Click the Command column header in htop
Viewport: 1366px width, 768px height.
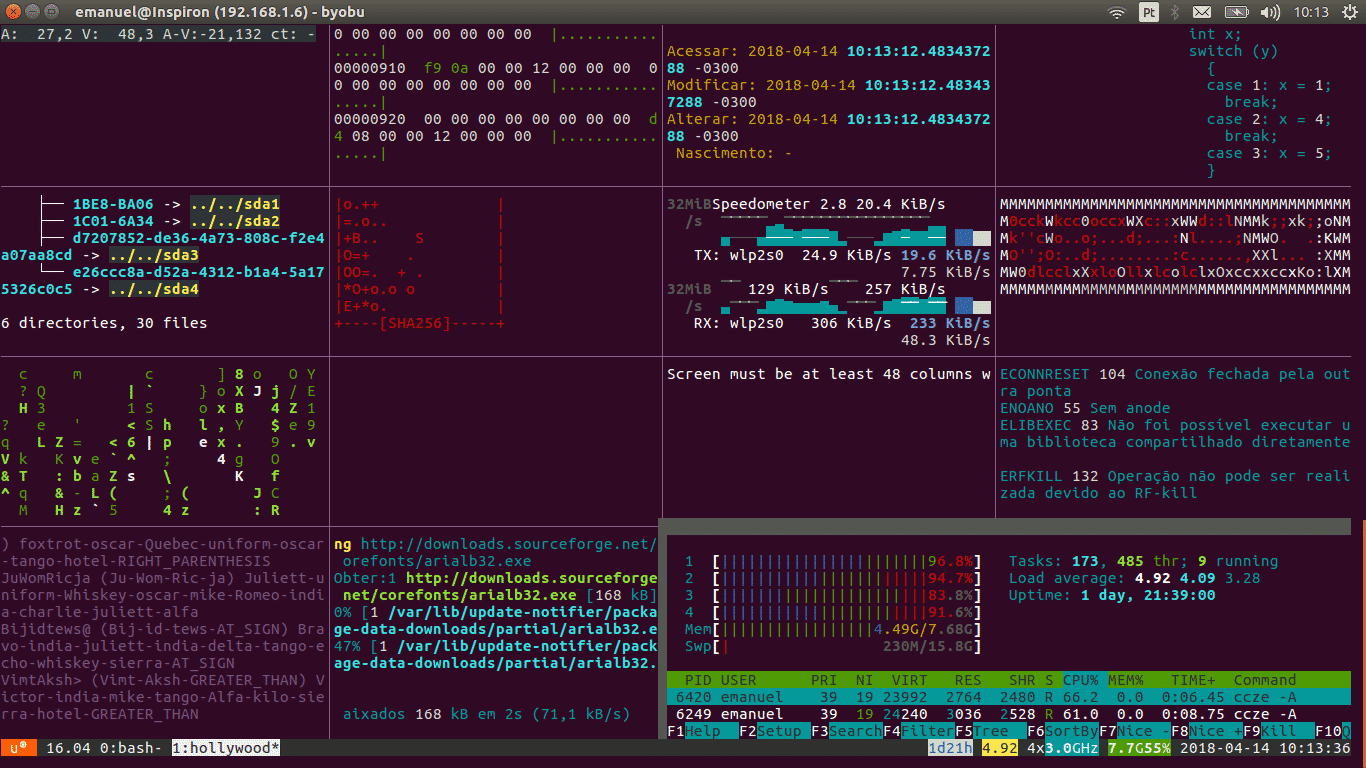click(x=1265, y=680)
